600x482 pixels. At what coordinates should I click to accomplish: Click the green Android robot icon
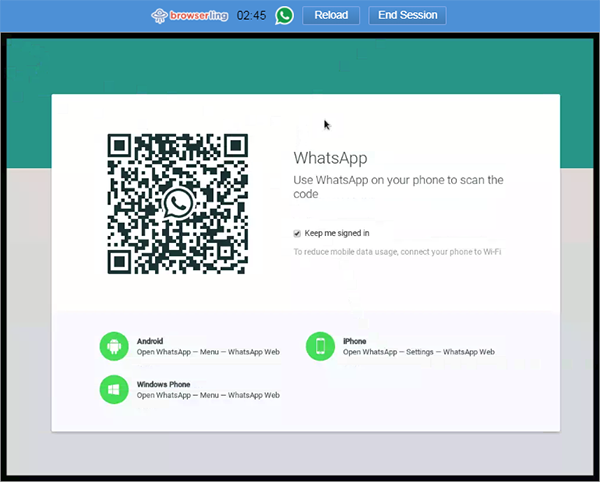coord(114,346)
